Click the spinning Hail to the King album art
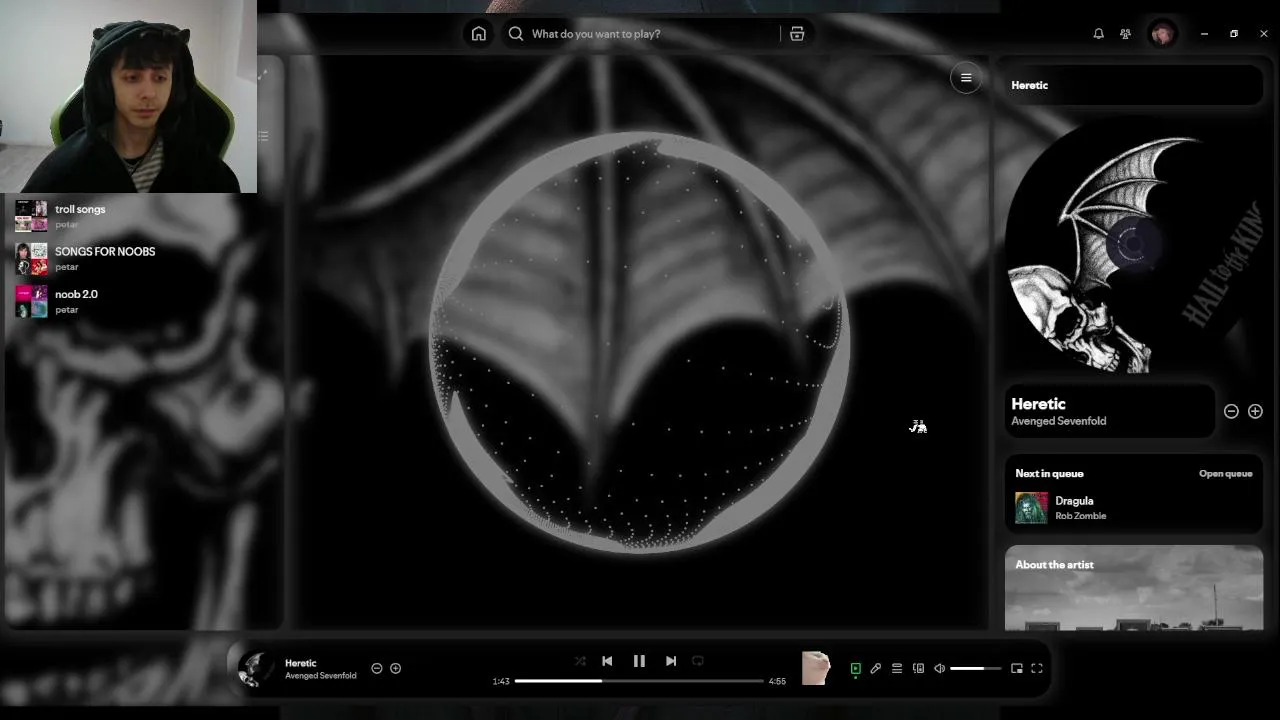This screenshot has height=720, width=1280. 1132,245
